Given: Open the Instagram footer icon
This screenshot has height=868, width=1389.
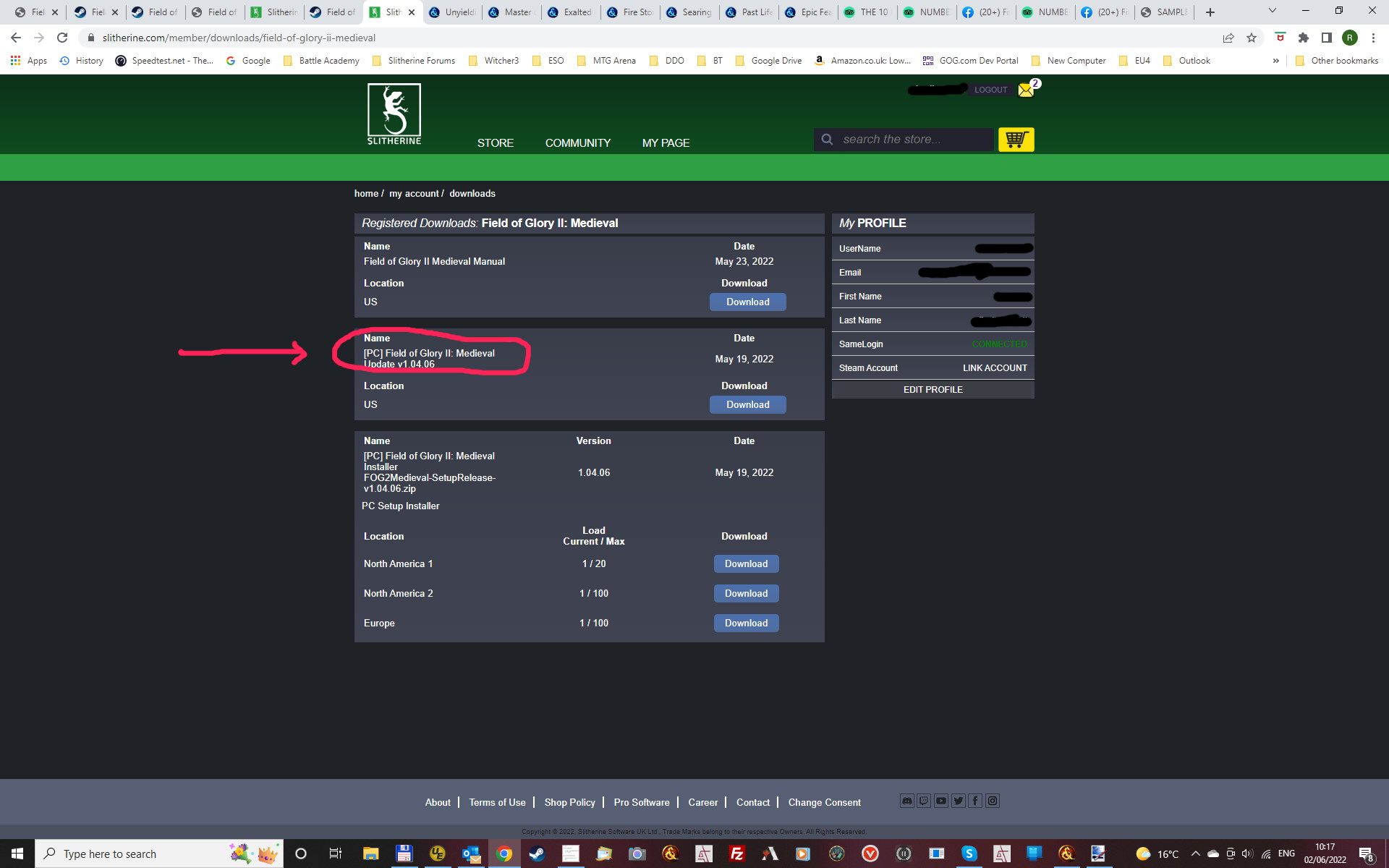Looking at the screenshot, I should 993,801.
